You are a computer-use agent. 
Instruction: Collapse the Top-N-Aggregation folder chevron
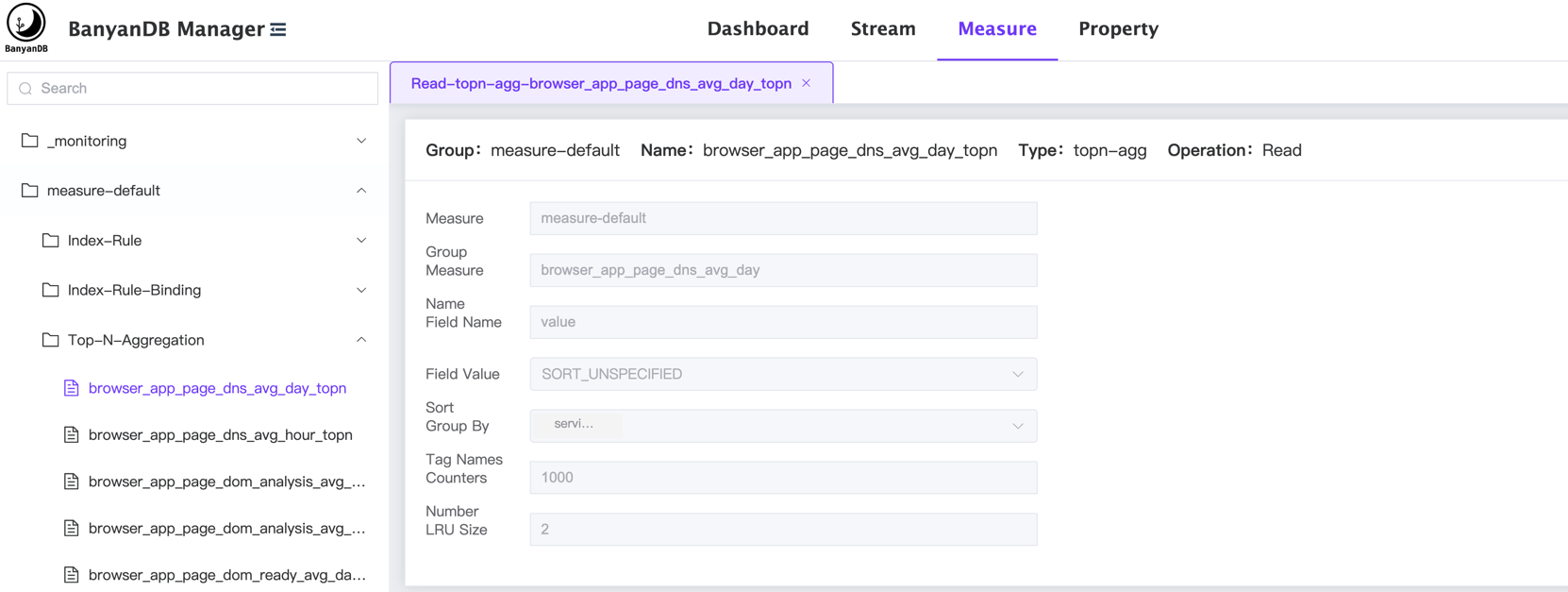point(361,340)
